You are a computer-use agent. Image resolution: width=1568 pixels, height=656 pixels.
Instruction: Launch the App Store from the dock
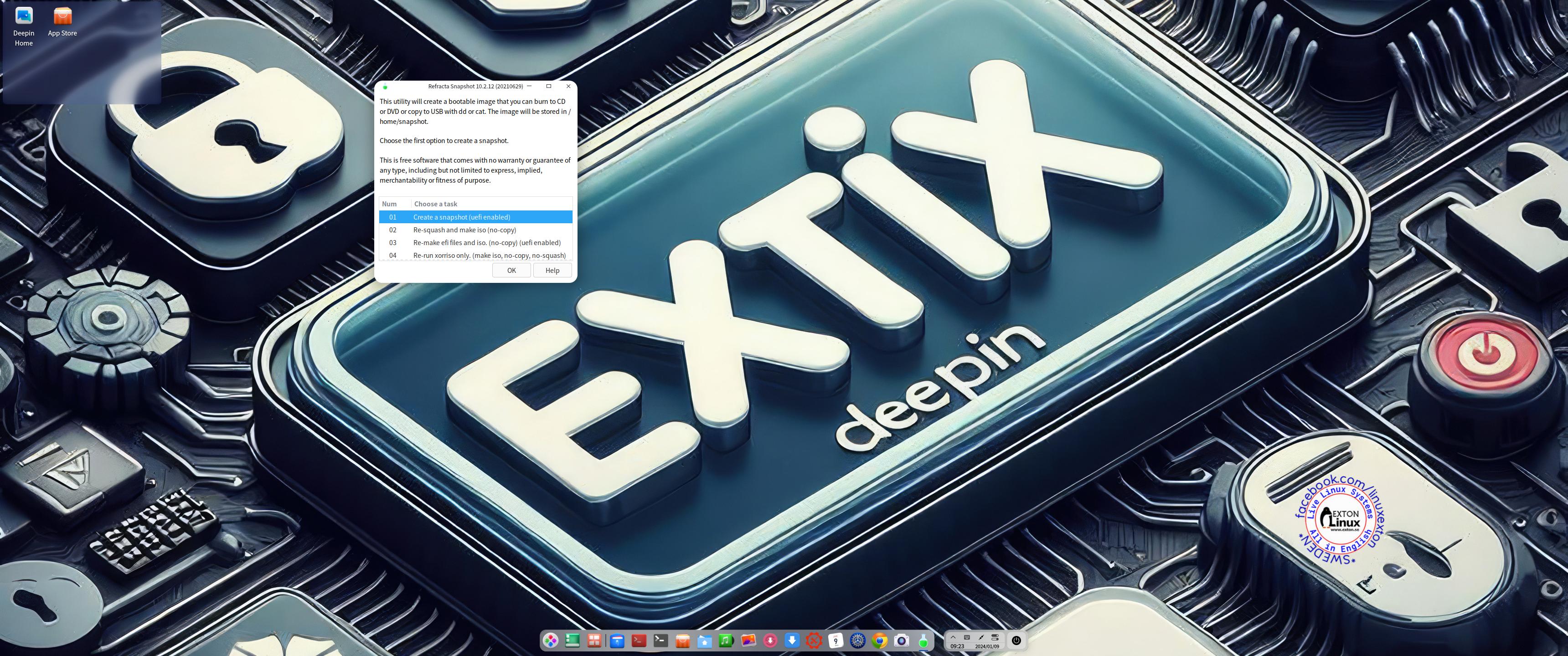(x=683, y=640)
